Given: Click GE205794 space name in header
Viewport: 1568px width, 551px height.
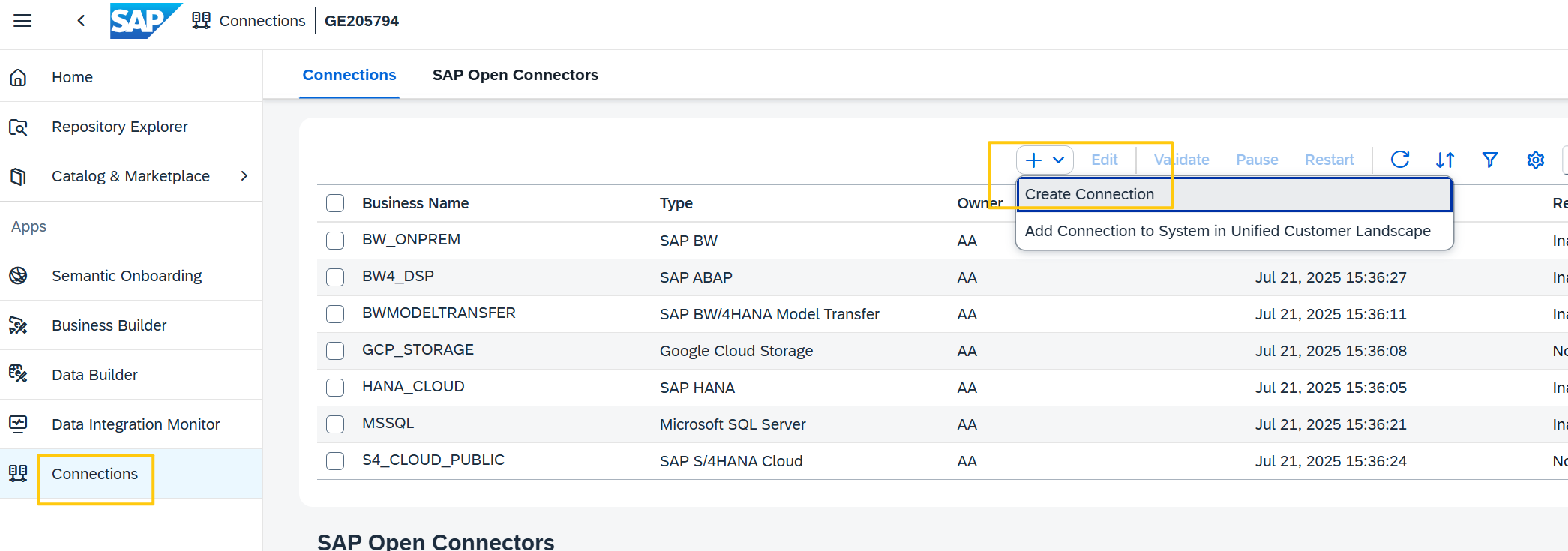Looking at the screenshot, I should pos(361,21).
